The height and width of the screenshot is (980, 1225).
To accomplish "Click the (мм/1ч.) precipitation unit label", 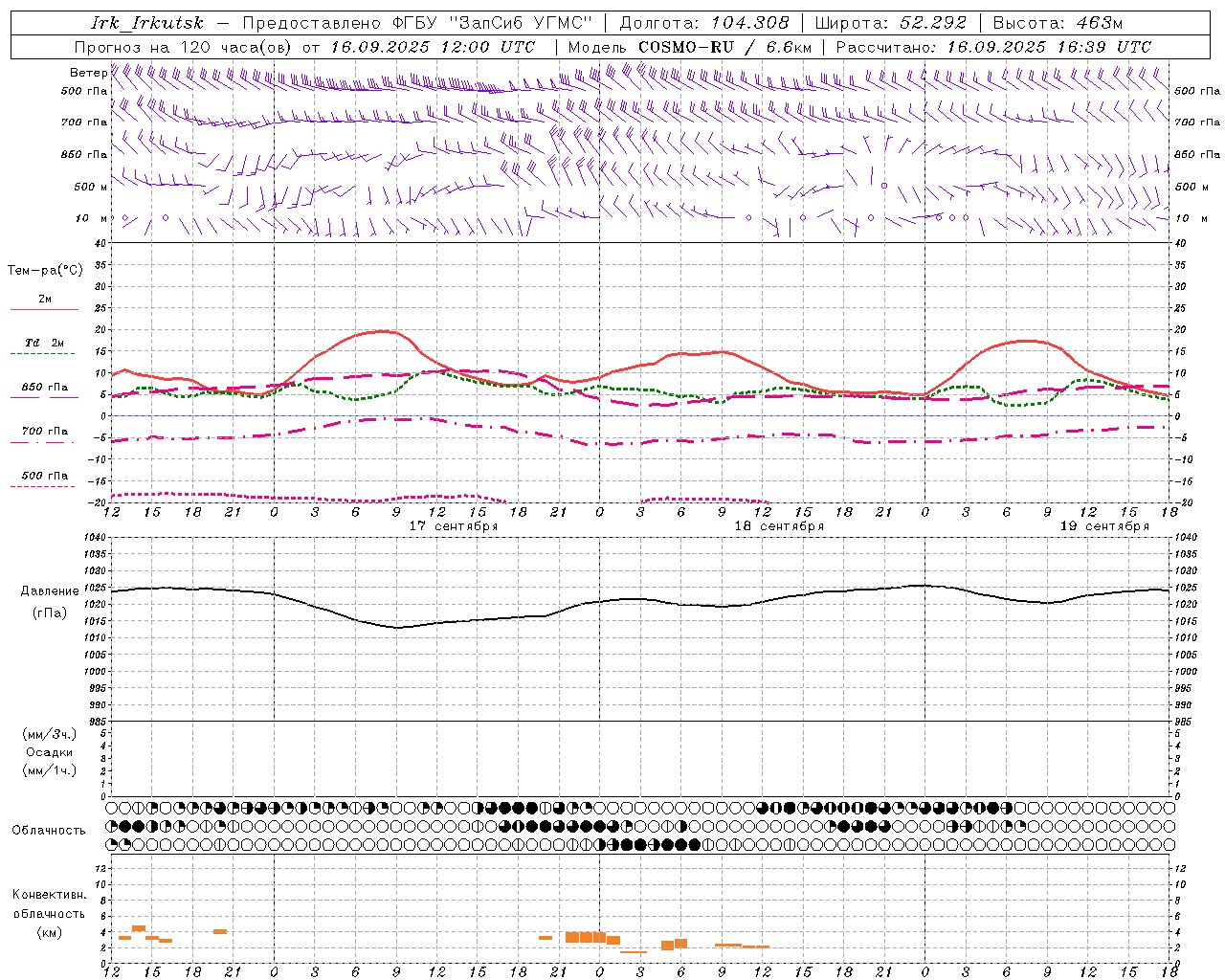I will pyautogui.click(x=50, y=770).
